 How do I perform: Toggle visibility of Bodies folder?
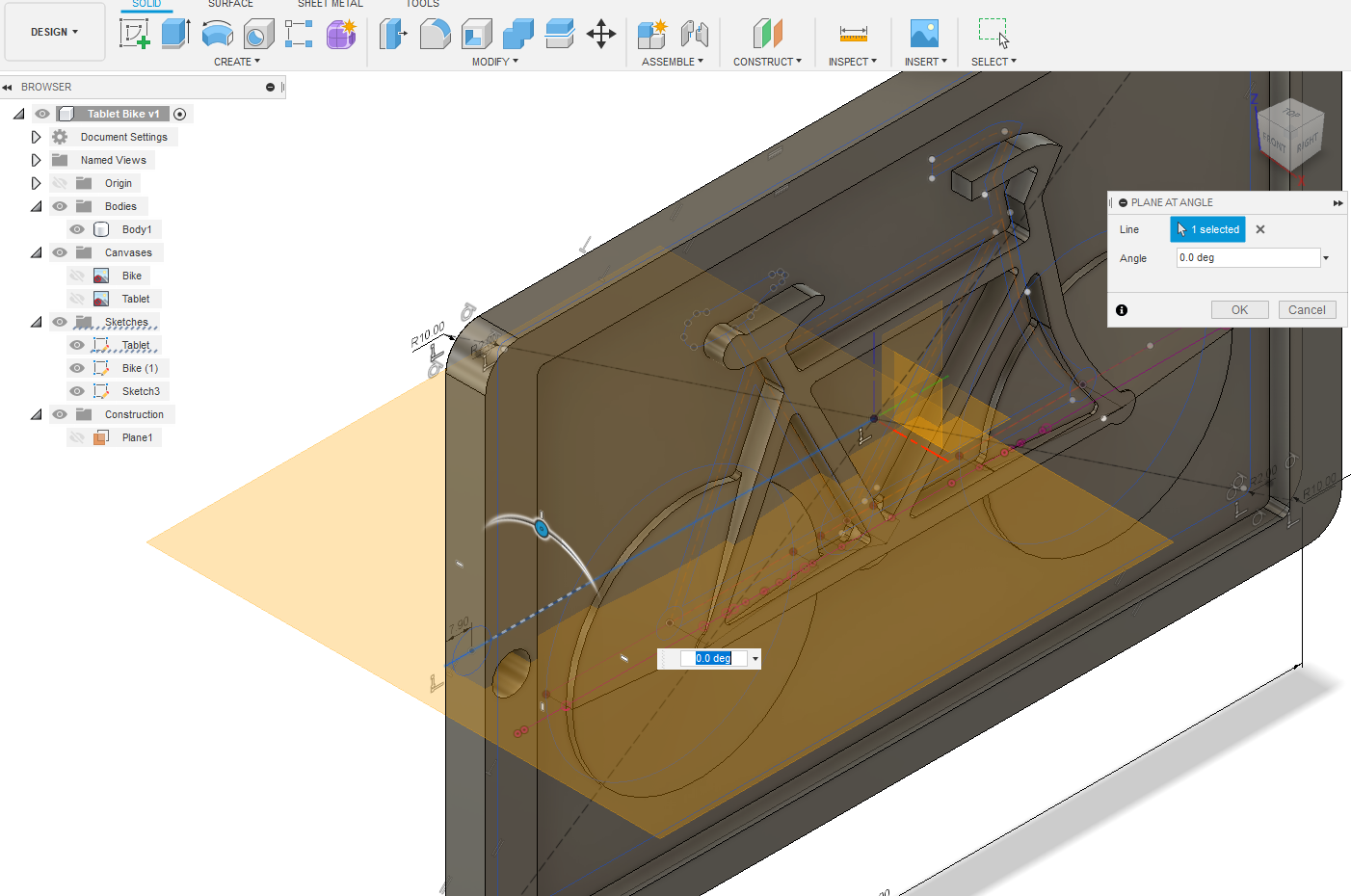60,206
